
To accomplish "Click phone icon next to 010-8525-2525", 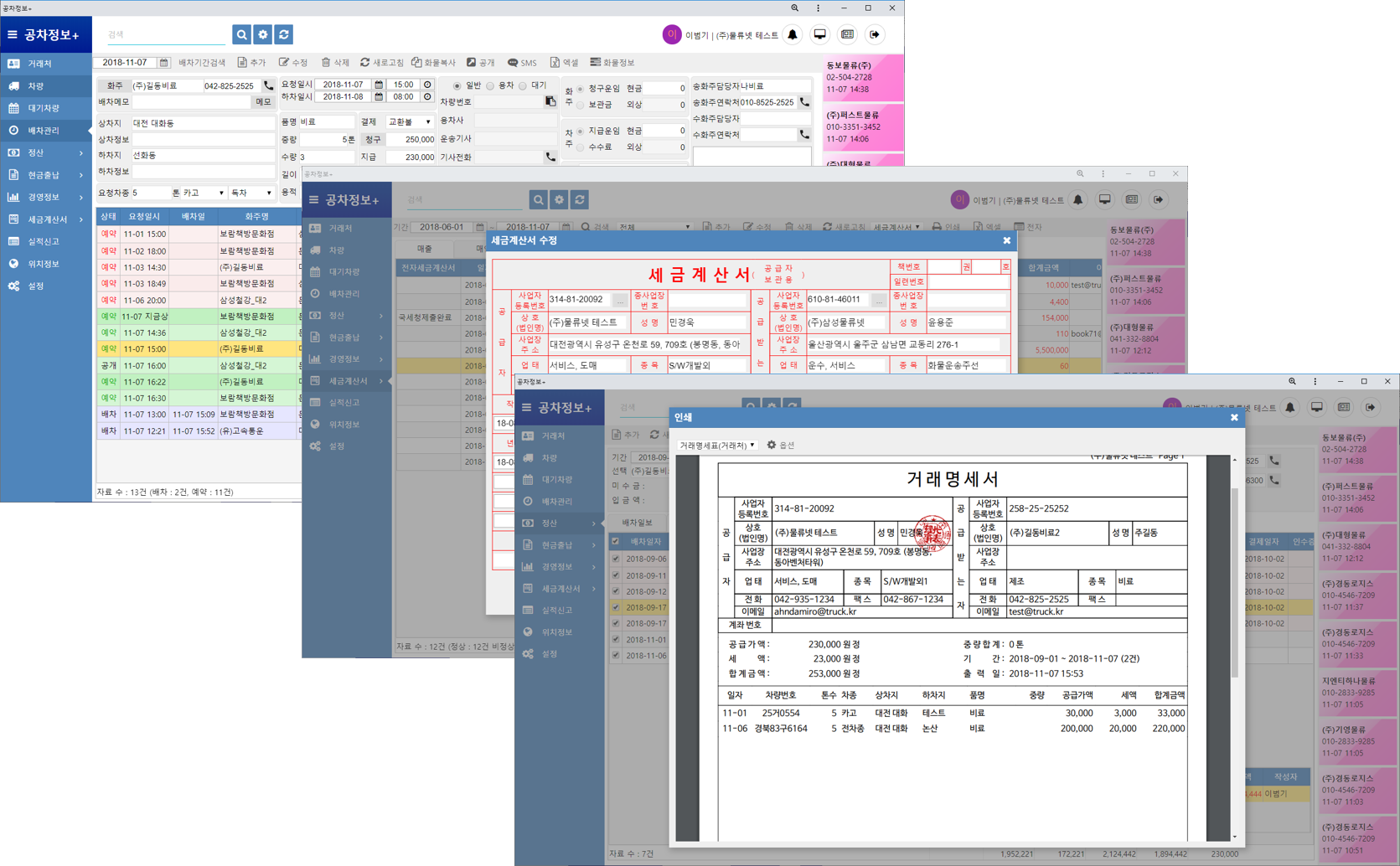I will pos(804,102).
